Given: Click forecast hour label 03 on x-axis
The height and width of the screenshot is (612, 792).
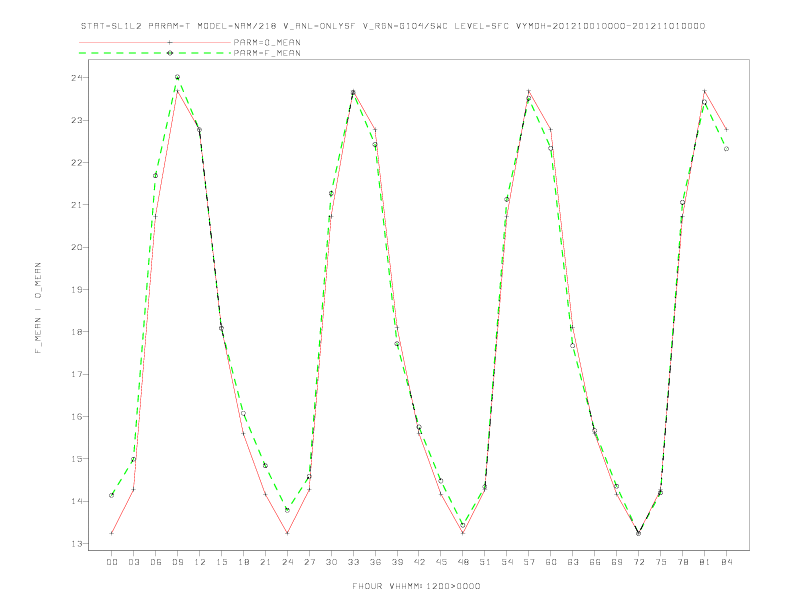Looking at the screenshot, I should (133, 562).
